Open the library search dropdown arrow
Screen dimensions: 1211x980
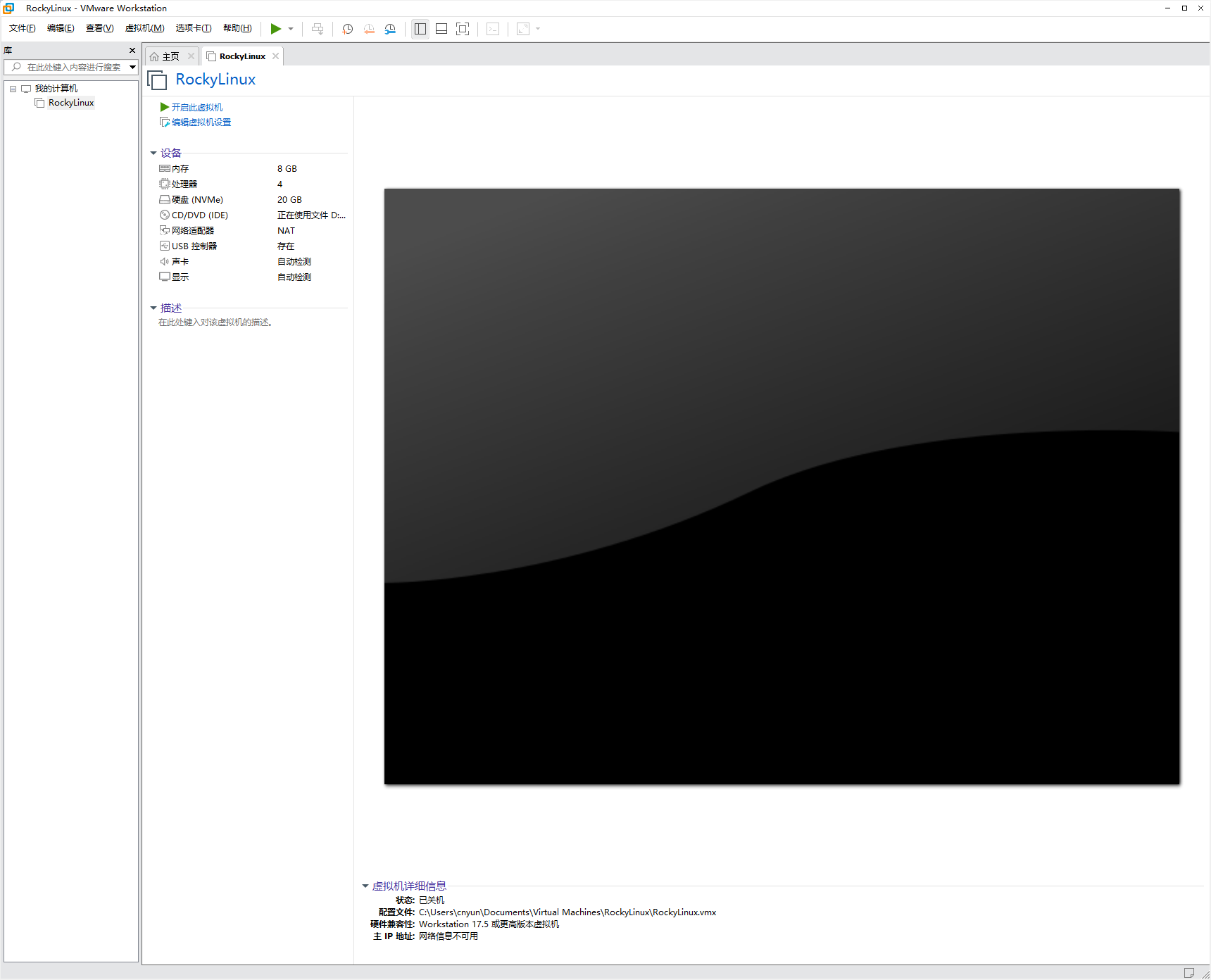tap(132, 67)
